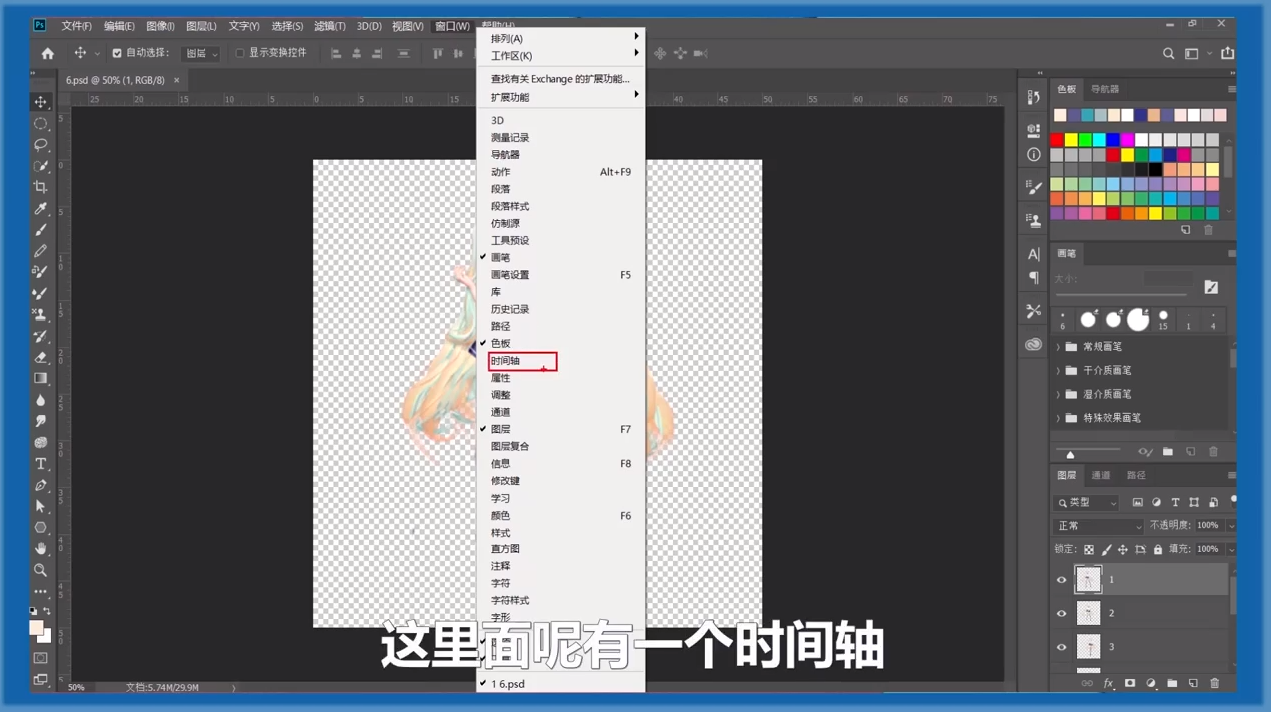Open the Paragraph panel icon
Image resolution: width=1271 pixels, height=712 pixels.
[x=1033, y=278]
